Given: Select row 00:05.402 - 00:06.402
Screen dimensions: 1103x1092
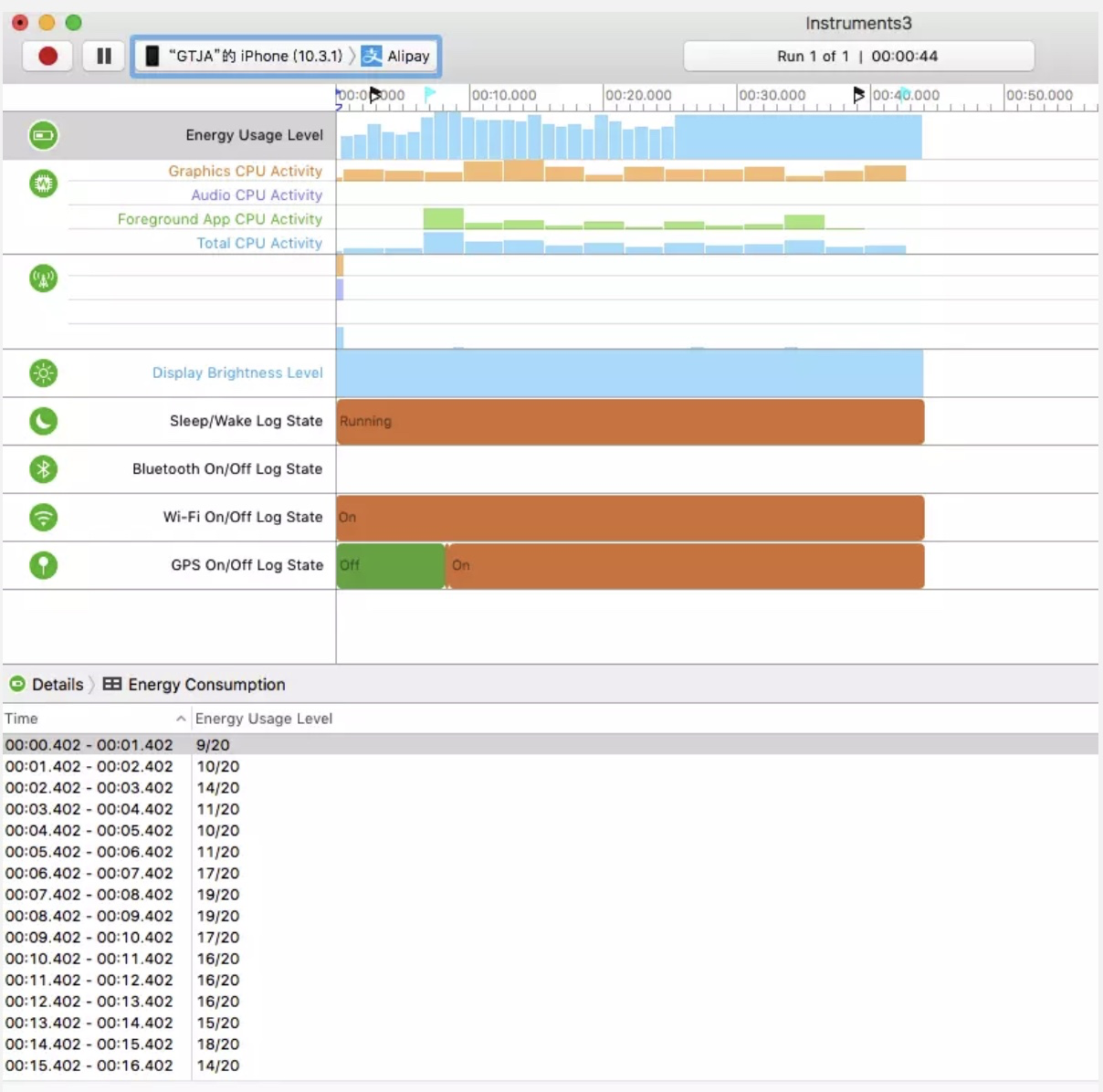Looking at the screenshot, I should [551, 852].
